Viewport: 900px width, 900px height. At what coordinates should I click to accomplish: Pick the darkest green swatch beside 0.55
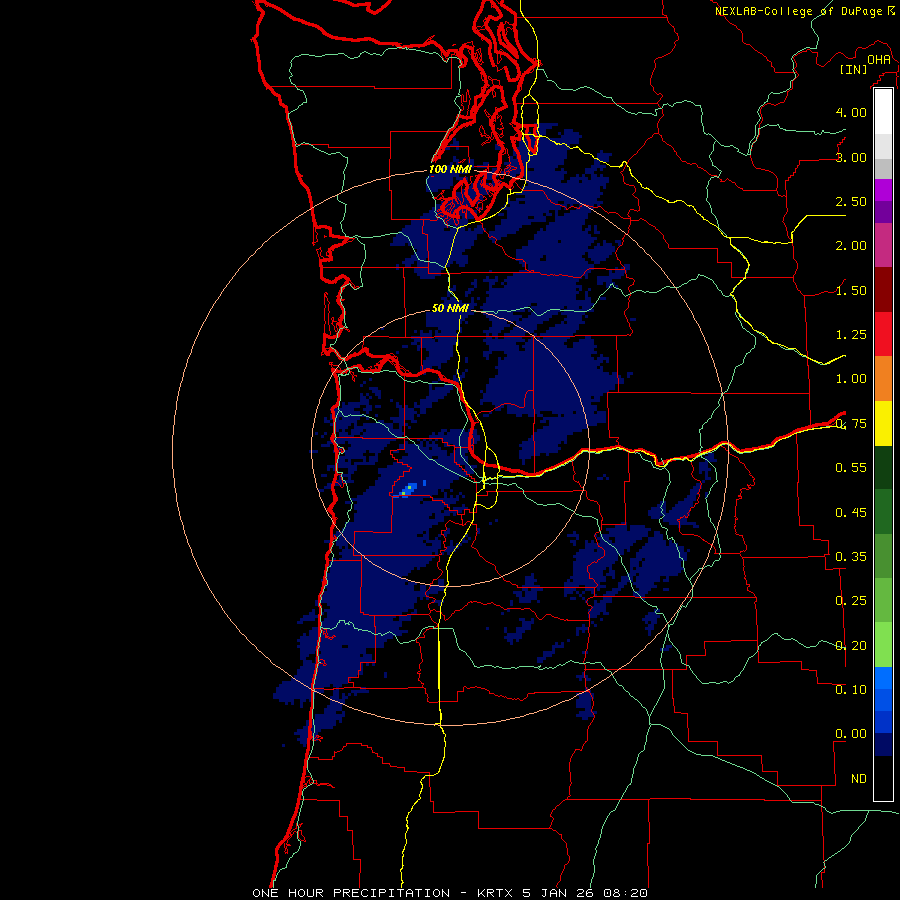point(883,468)
